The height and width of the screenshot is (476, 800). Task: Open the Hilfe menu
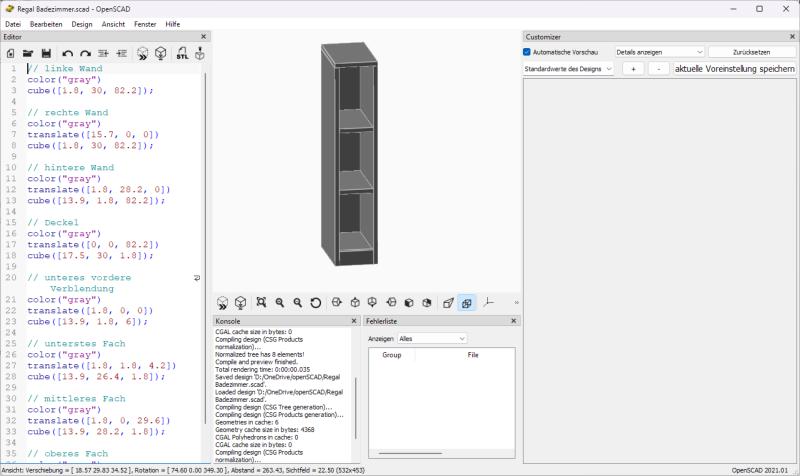pyautogui.click(x=172, y=24)
